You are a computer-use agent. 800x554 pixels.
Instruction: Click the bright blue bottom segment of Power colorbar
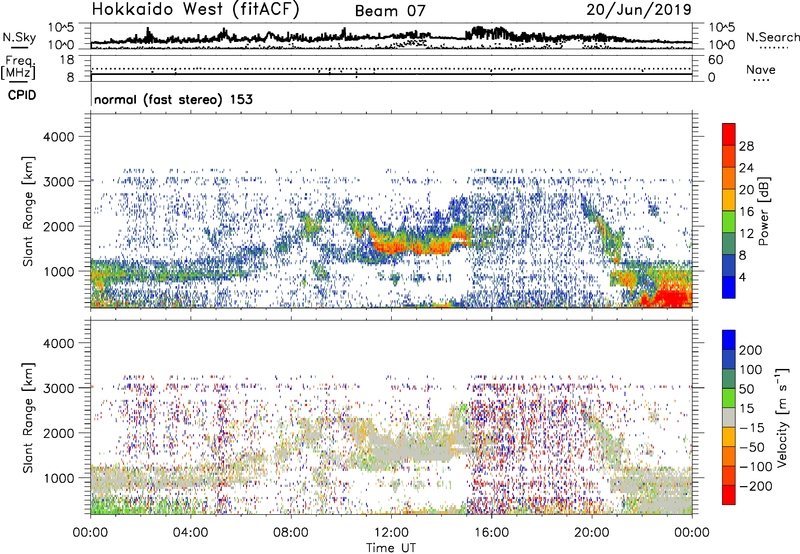tap(729, 287)
